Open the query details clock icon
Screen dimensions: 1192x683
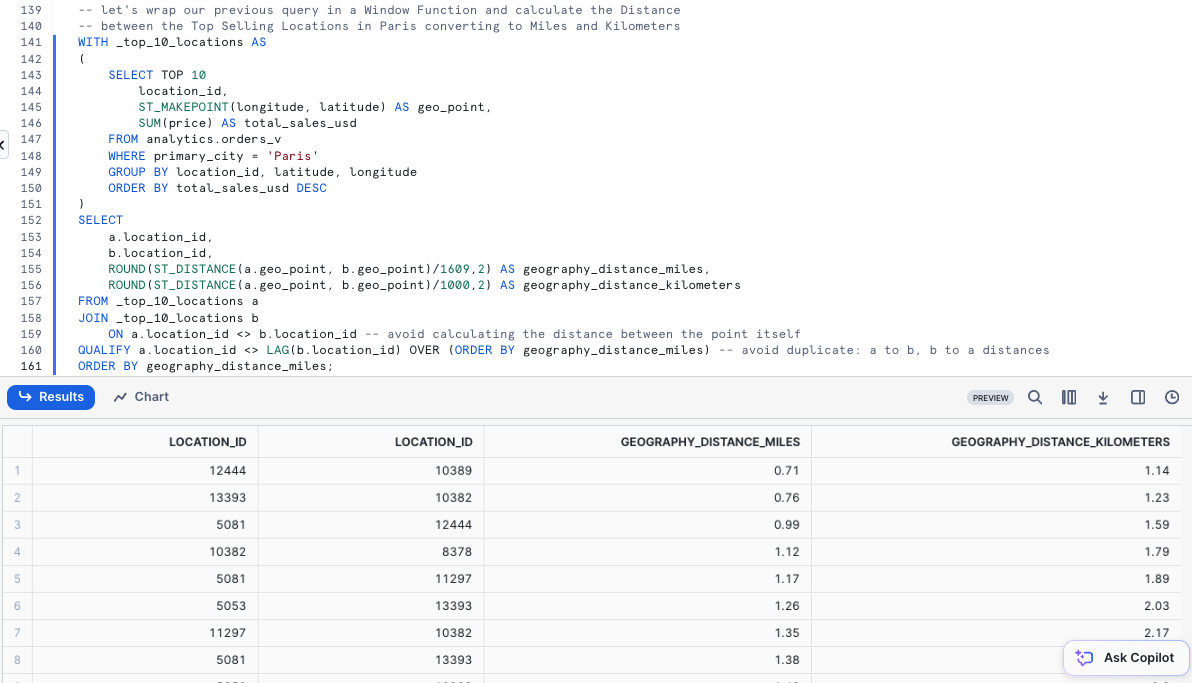pyautogui.click(x=1172, y=398)
